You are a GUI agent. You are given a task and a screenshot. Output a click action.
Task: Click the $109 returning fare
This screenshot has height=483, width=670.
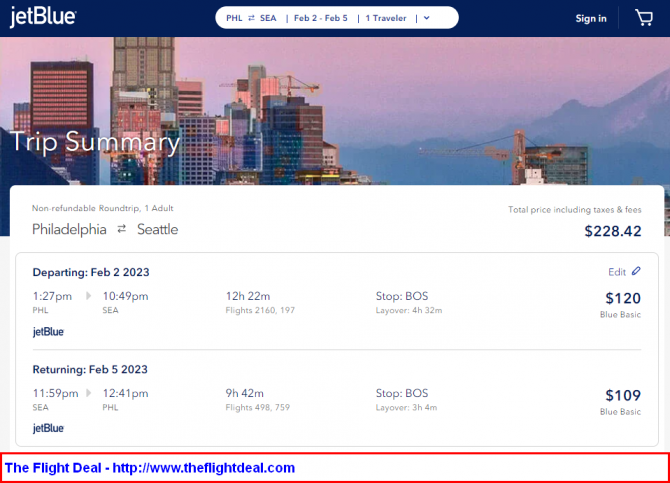[x=623, y=395]
